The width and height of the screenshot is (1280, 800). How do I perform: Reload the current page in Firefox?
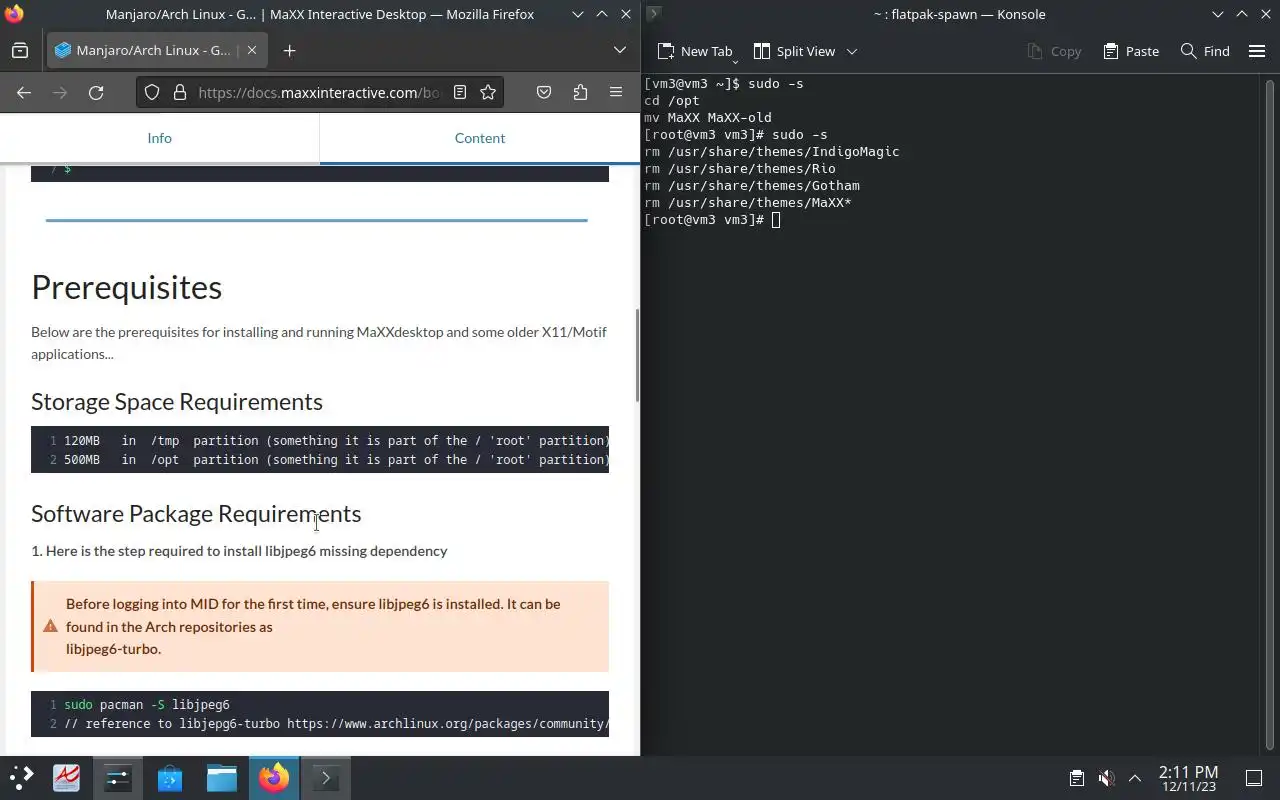tap(96, 92)
